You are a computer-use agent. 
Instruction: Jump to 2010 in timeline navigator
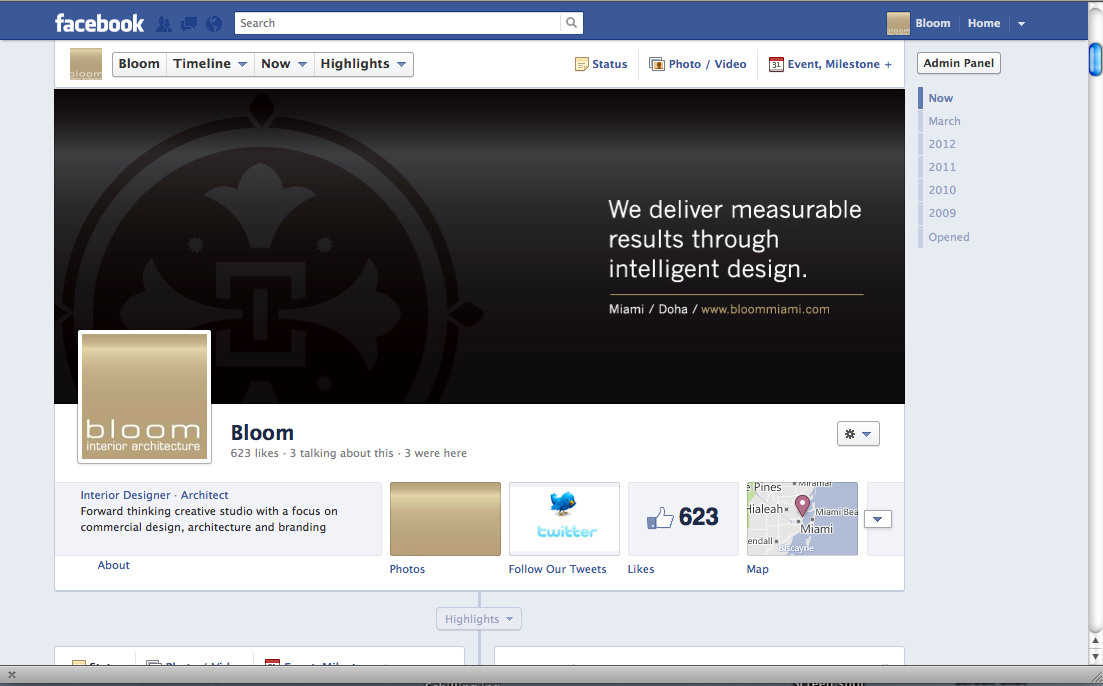(x=942, y=190)
